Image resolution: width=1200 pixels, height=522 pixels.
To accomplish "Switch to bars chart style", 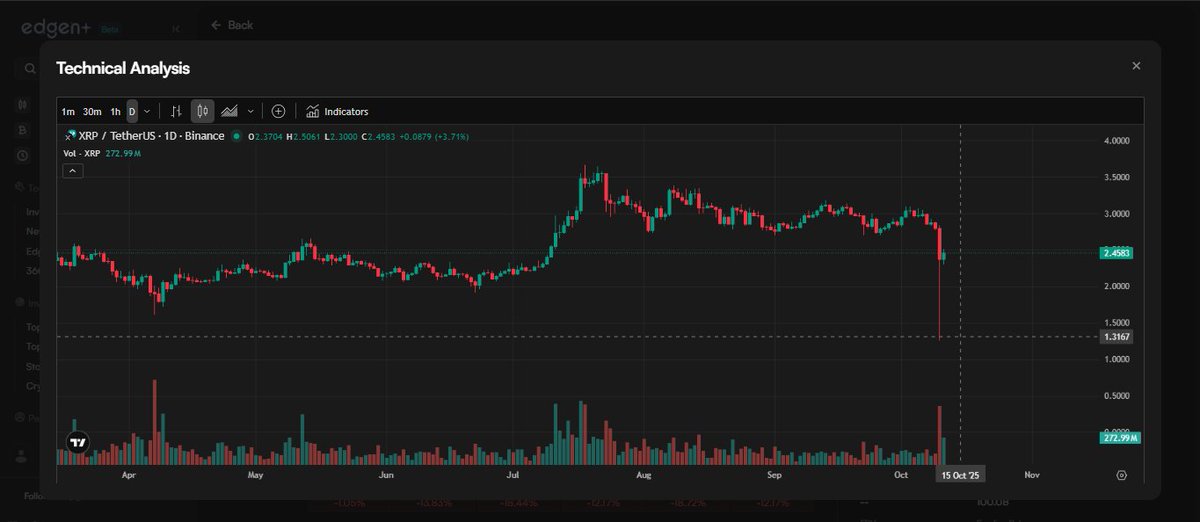I will (176, 111).
